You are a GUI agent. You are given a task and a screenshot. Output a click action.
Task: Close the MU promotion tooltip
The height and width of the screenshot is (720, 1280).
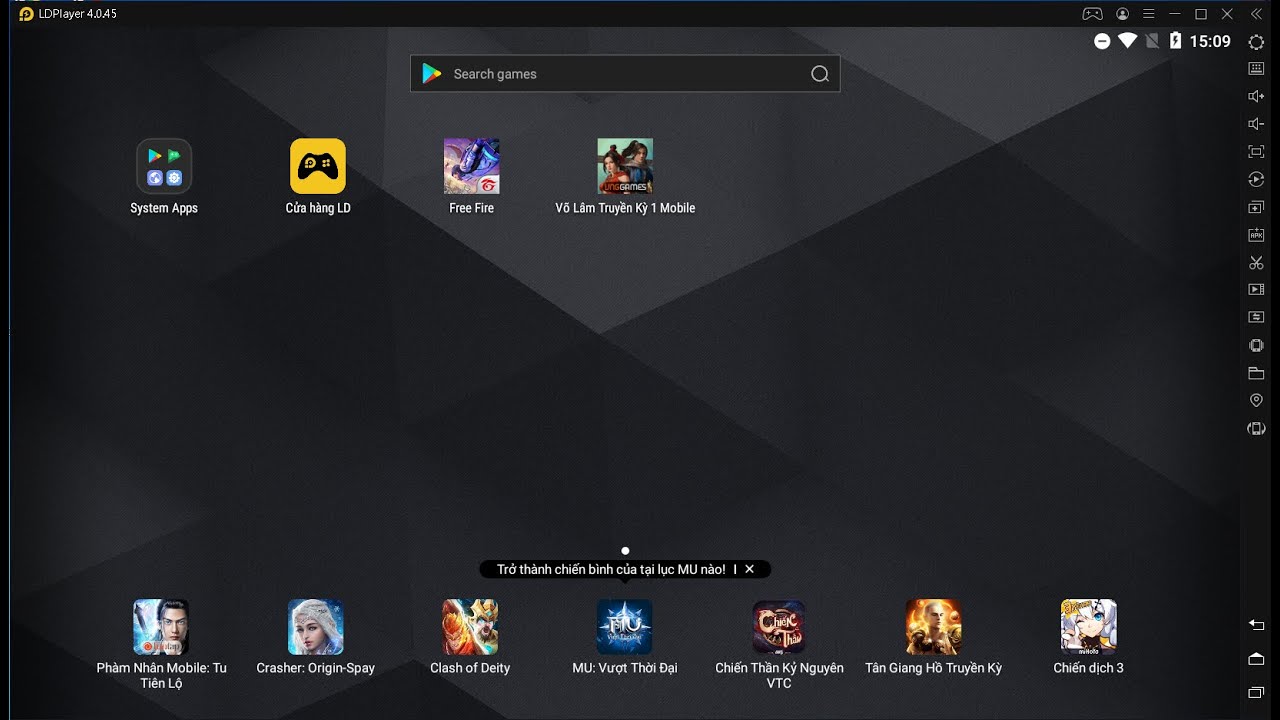pyautogui.click(x=749, y=569)
